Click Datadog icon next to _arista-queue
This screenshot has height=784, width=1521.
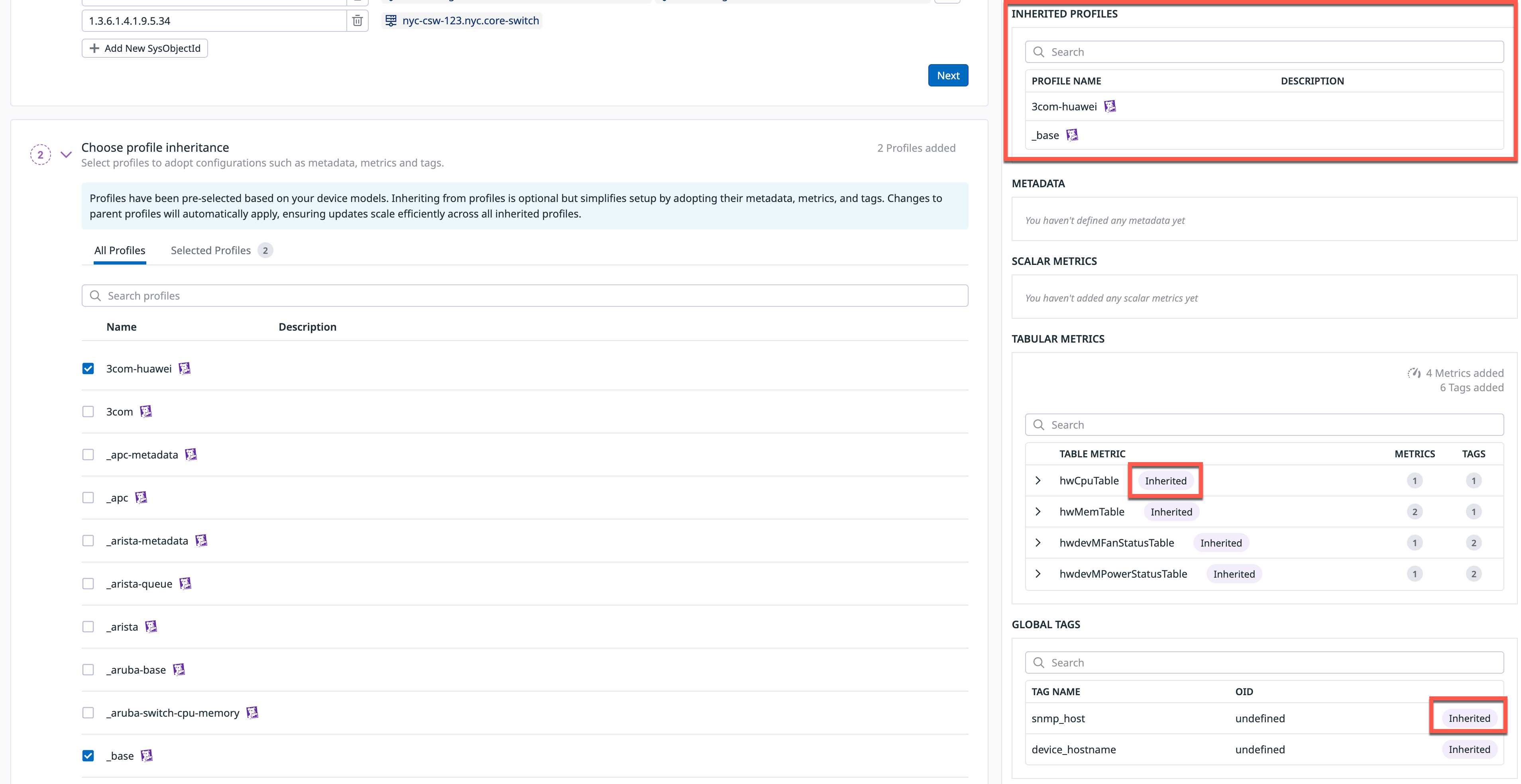click(185, 584)
